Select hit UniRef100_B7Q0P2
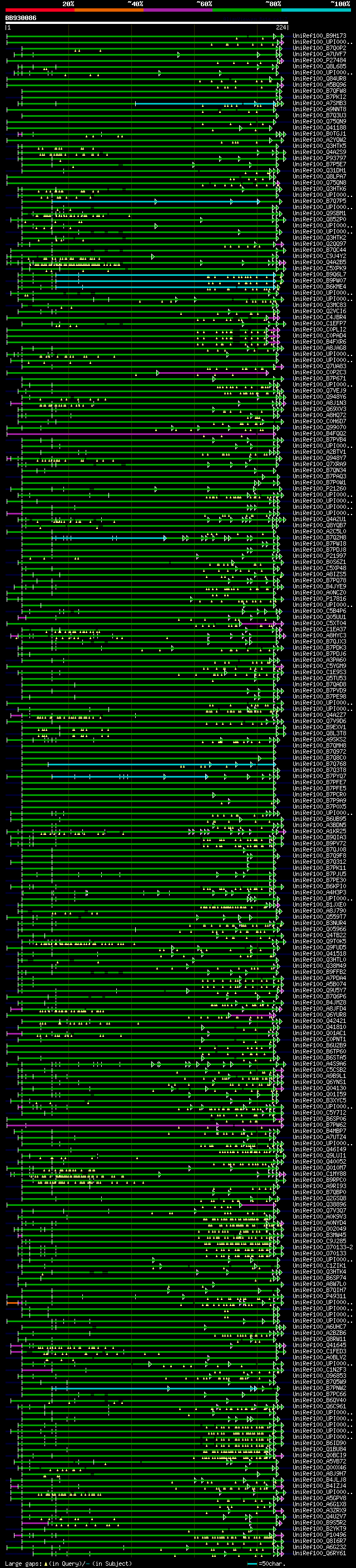 coord(319,48)
